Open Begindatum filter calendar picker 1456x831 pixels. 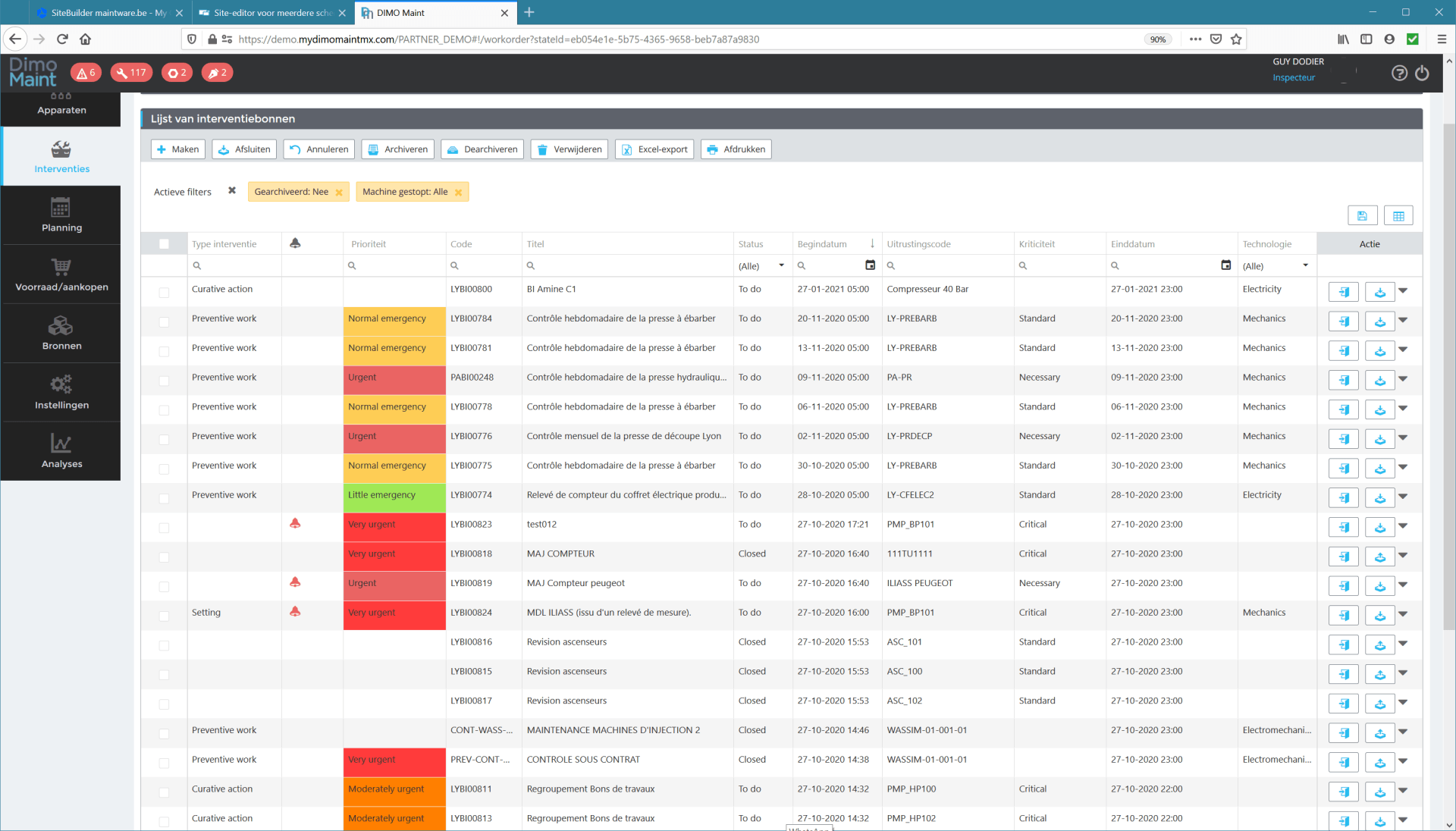[870, 265]
